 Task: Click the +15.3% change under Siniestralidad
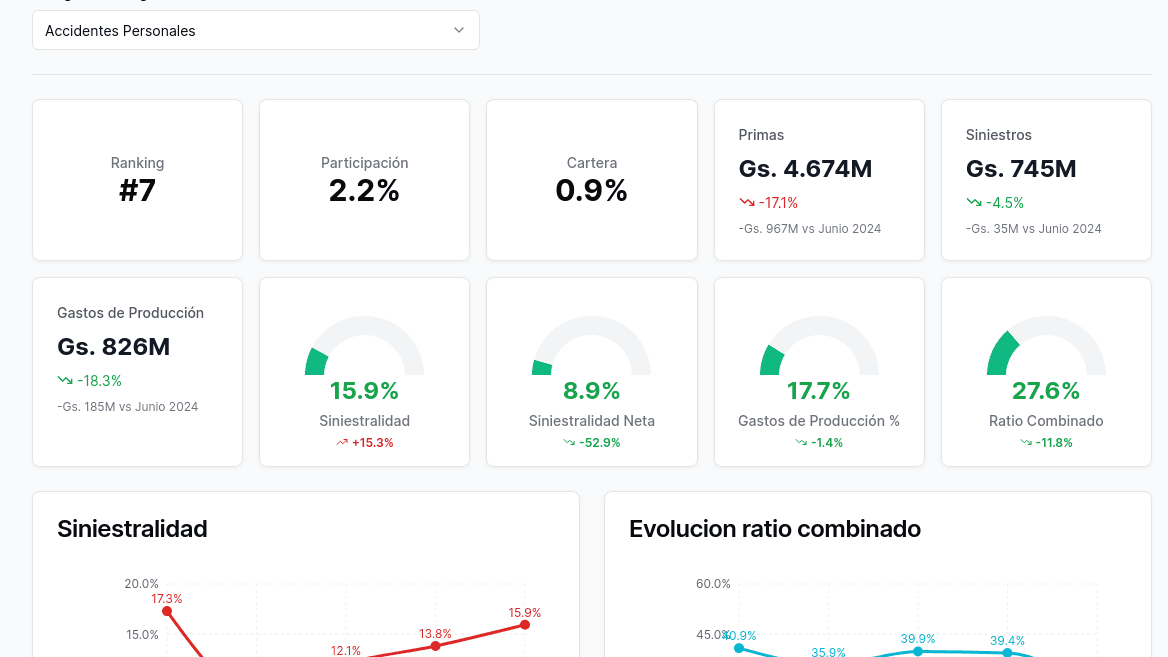(372, 442)
